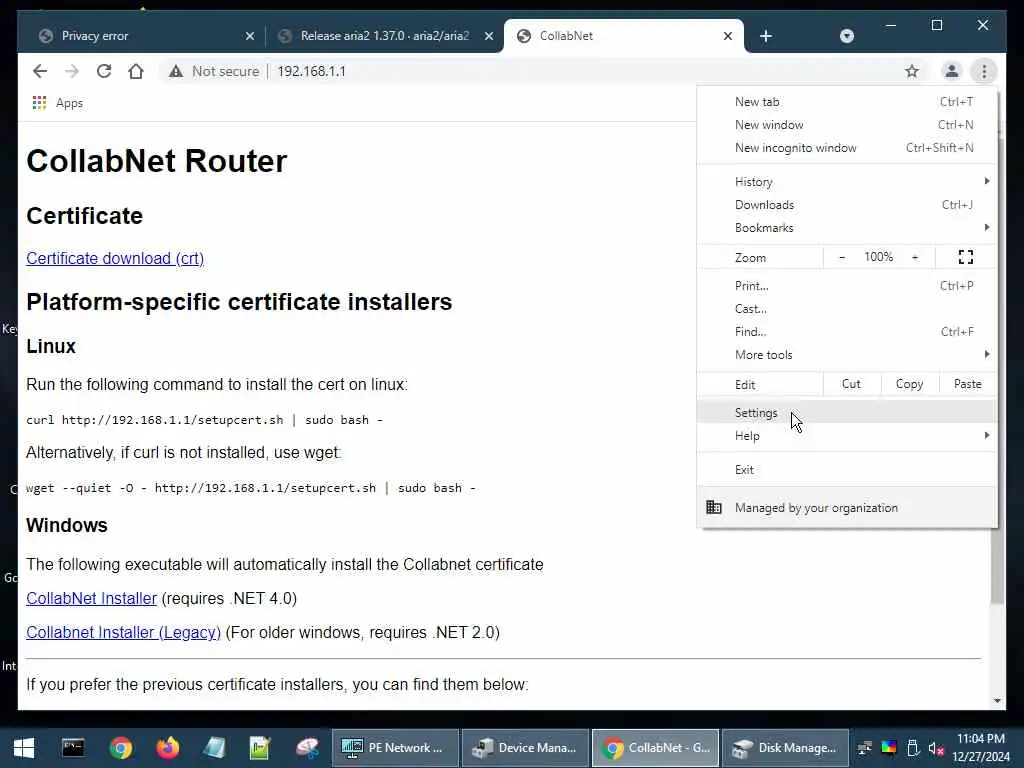Image resolution: width=1024 pixels, height=768 pixels.
Task: Click Managed by your organization entry
Action: point(847,507)
